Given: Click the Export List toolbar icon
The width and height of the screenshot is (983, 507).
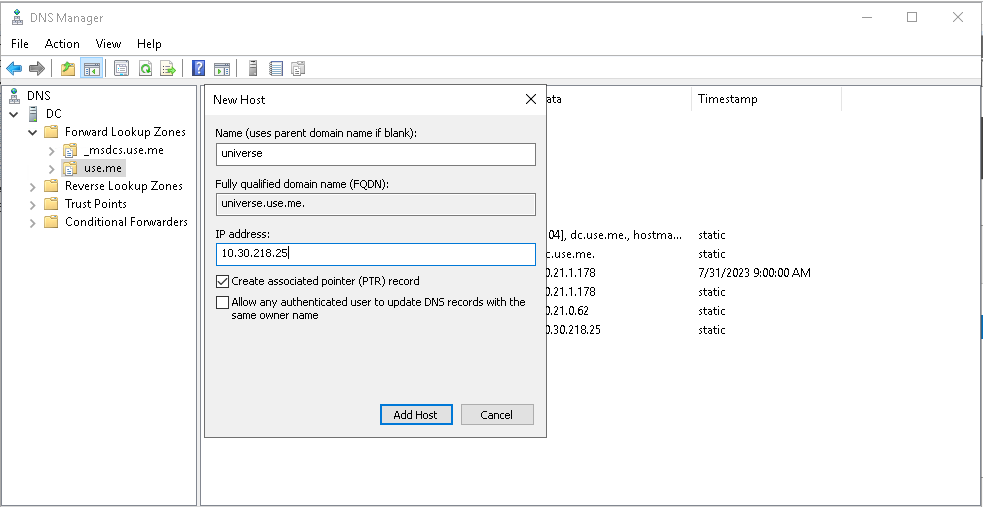Looking at the screenshot, I should pyautogui.click(x=168, y=68).
